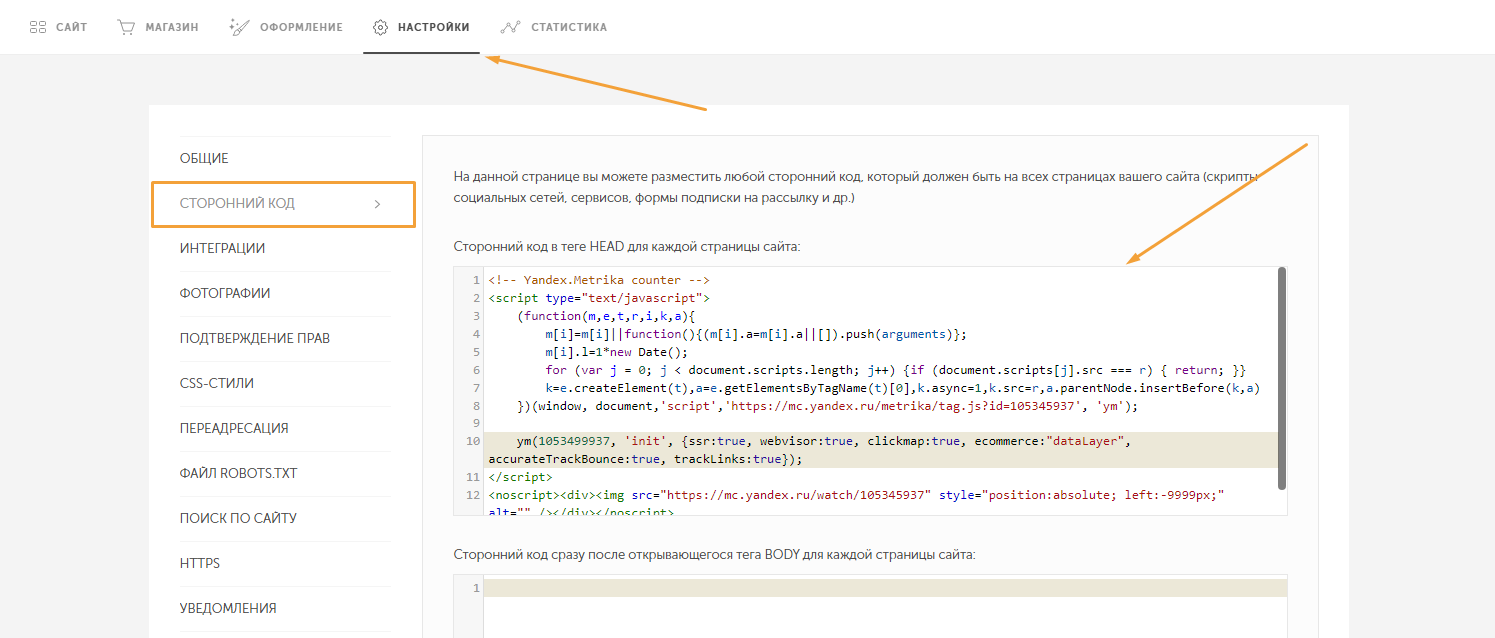
Task: Select CSS-СТИЛИ in the sidebar
Action: [216, 384]
